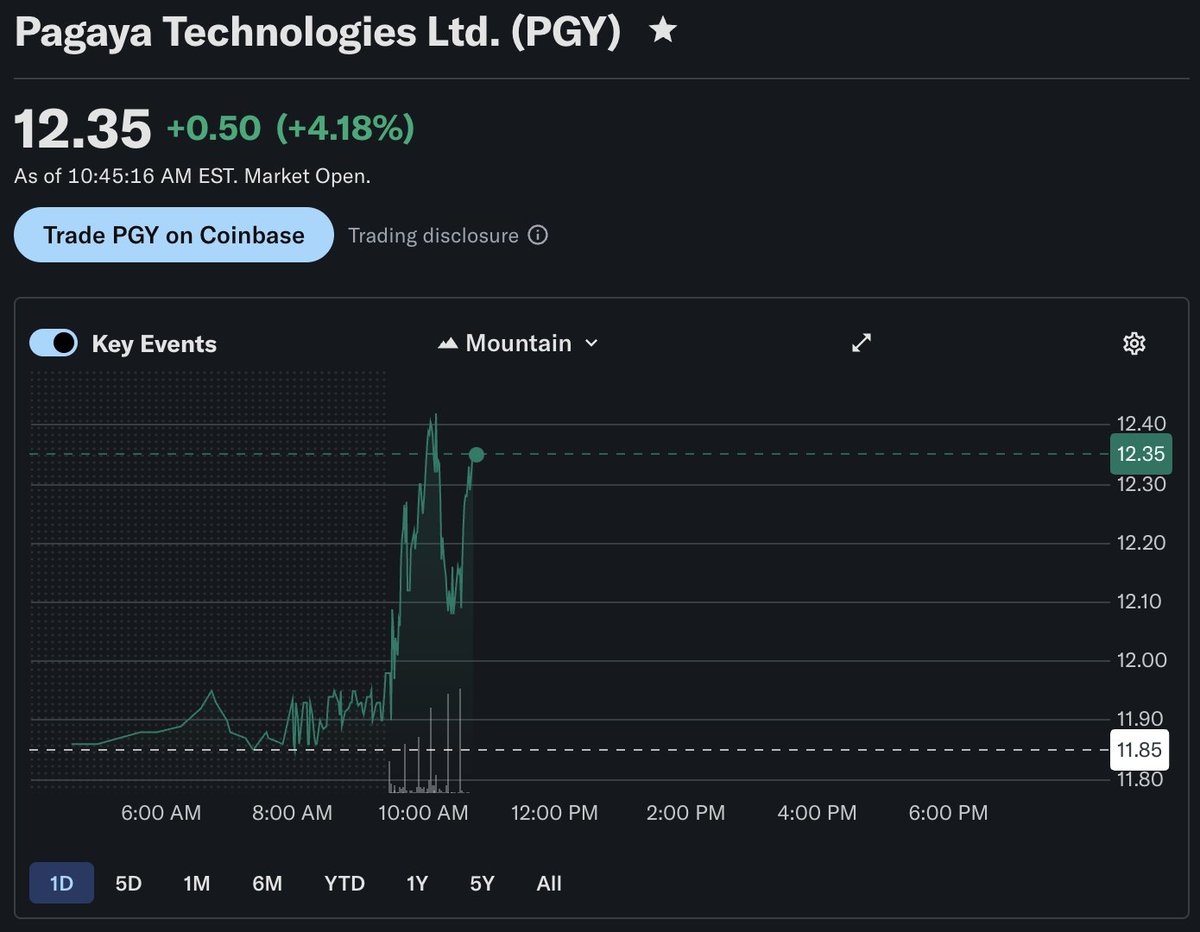1200x932 pixels.
Task: Show the All time range
Action: click(x=549, y=883)
